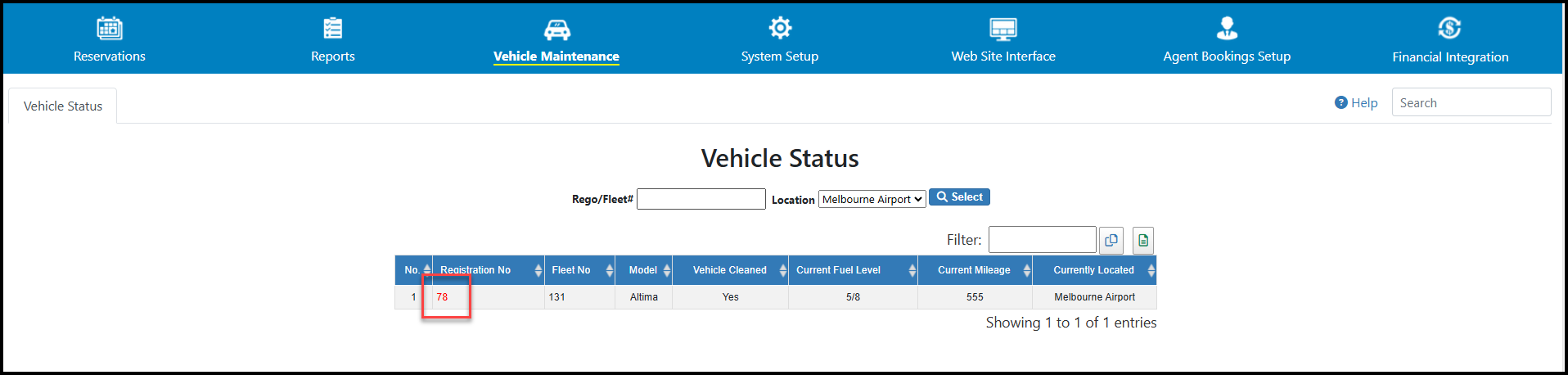Screen dimensions: 1568x375
Task: Open the System Setup gear icon
Action: (x=780, y=28)
